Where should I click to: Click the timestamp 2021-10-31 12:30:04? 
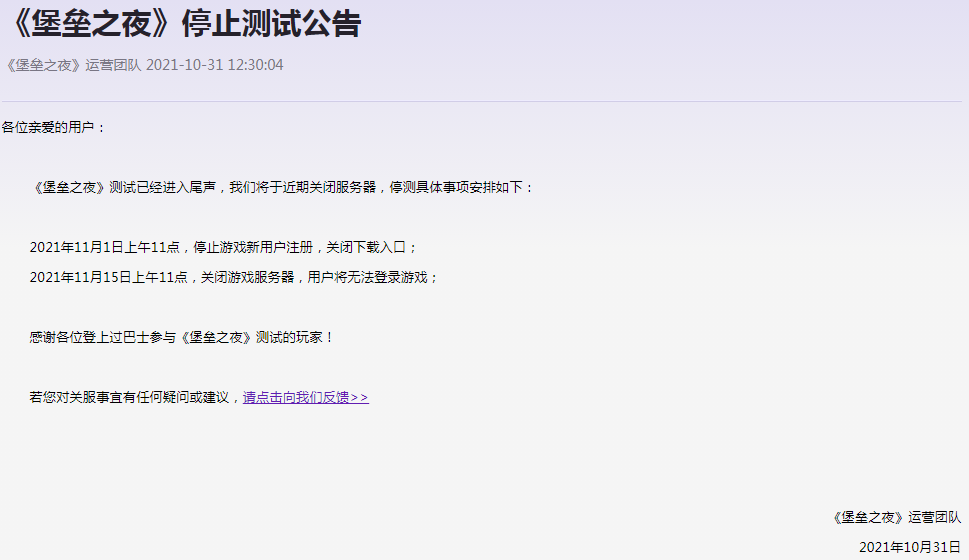tap(214, 65)
